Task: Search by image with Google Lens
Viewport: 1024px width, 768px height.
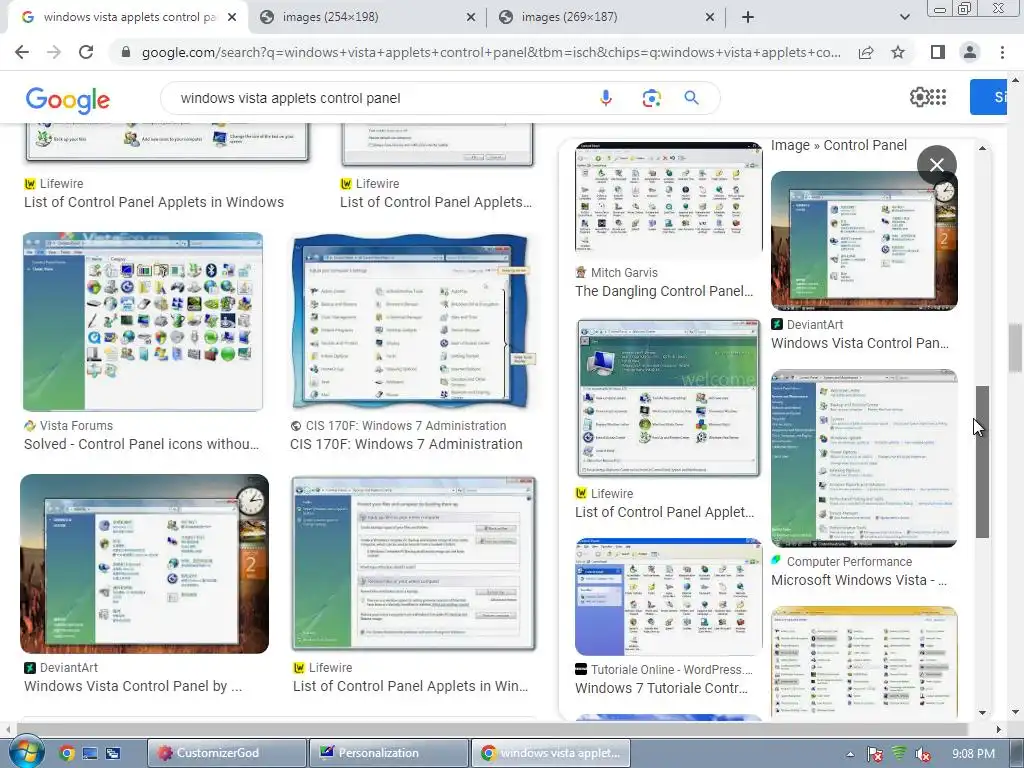Action: [x=651, y=98]
